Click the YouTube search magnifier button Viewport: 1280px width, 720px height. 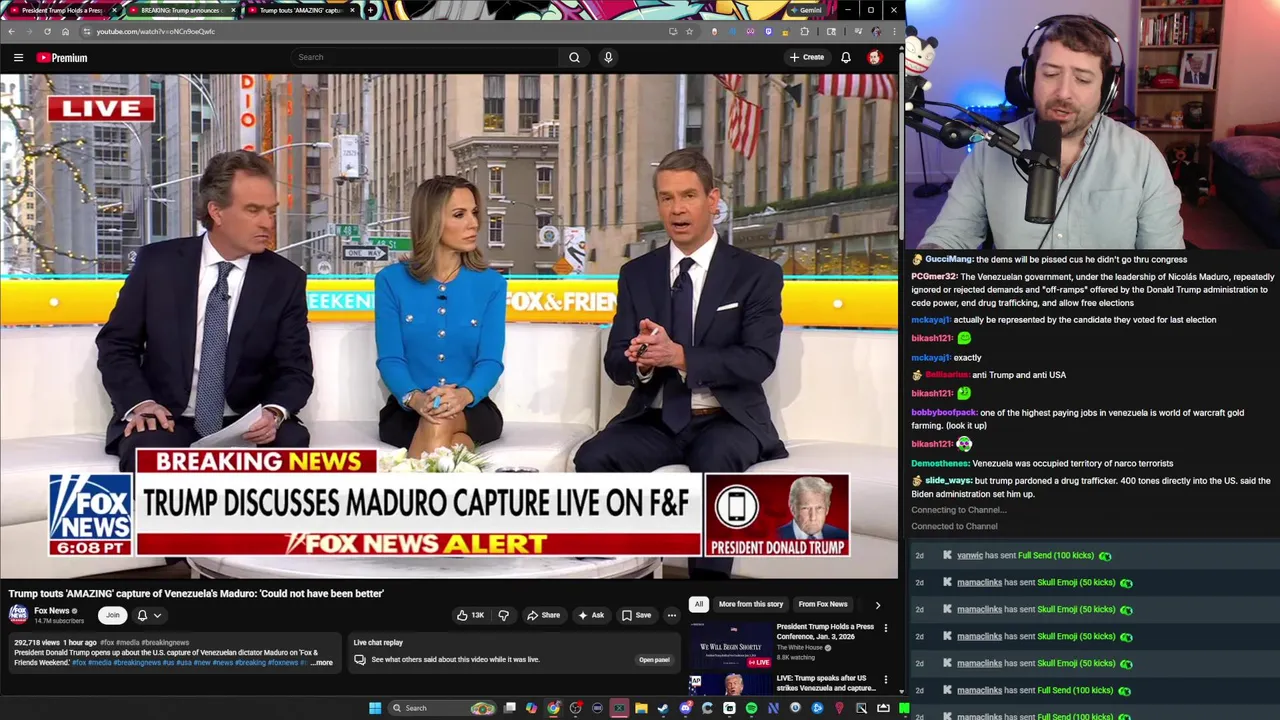tap(574, 57)
